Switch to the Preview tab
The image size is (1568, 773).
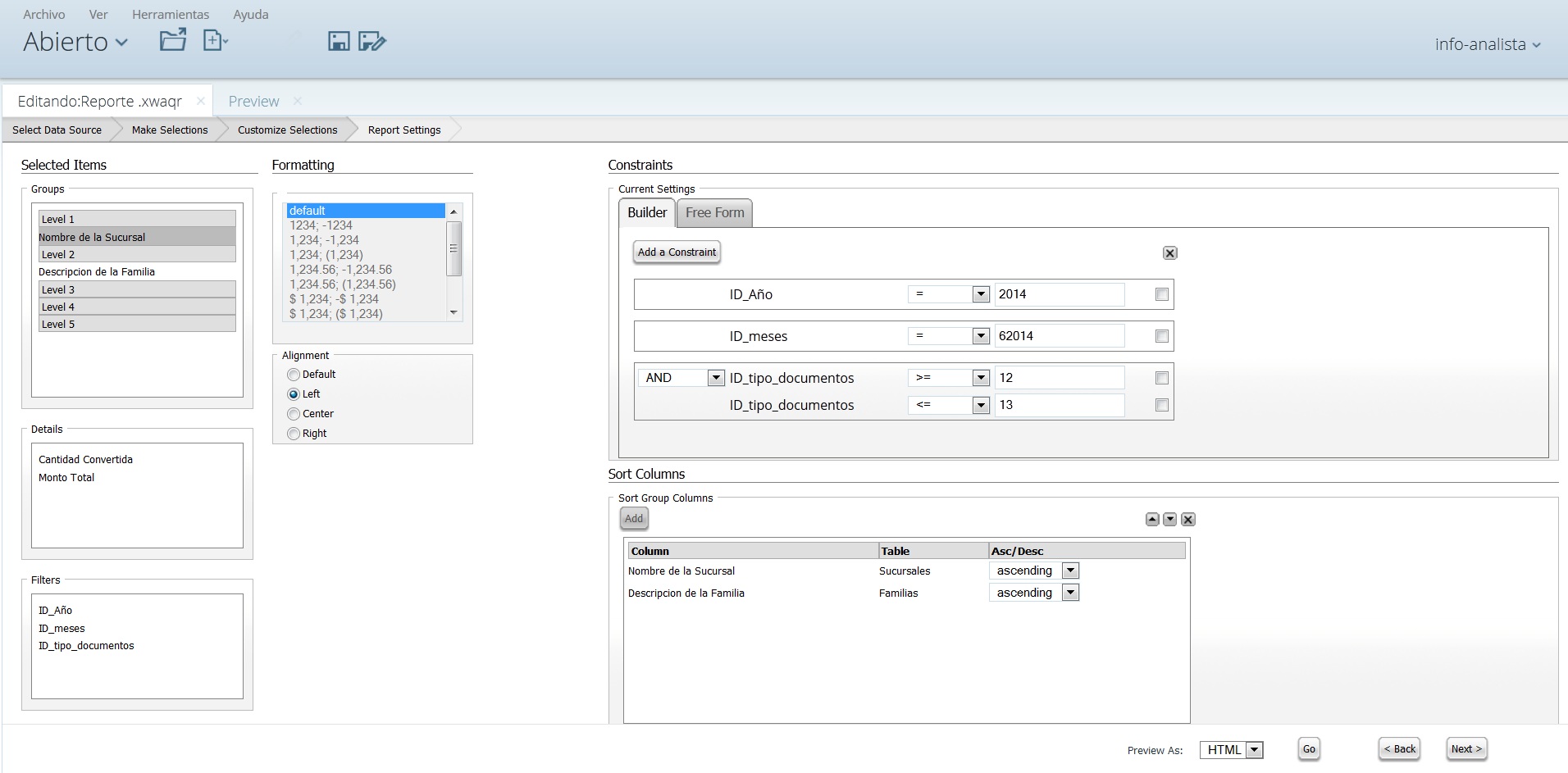click(x=253, y=101)
